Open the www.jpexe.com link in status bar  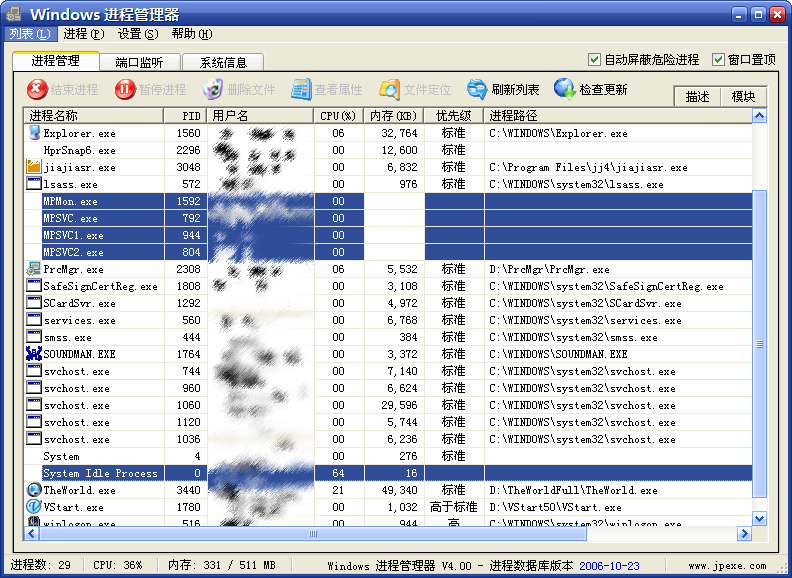click(727, 565)
